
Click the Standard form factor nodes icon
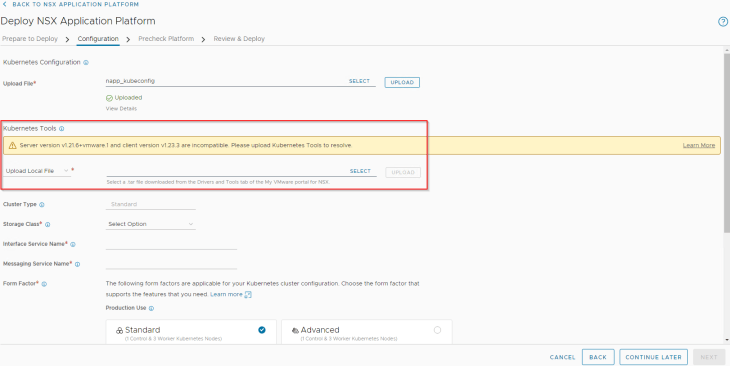[120, 330]
